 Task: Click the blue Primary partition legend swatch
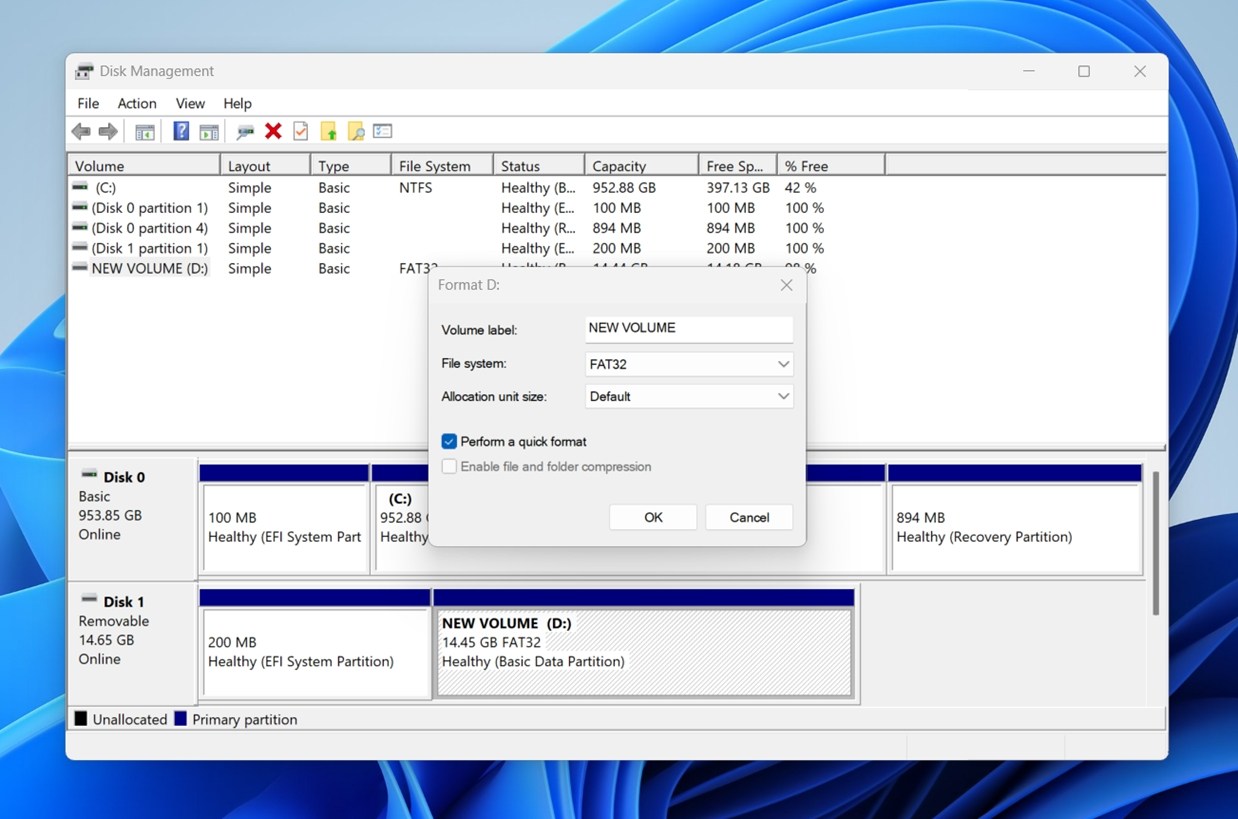coord(180,719)
